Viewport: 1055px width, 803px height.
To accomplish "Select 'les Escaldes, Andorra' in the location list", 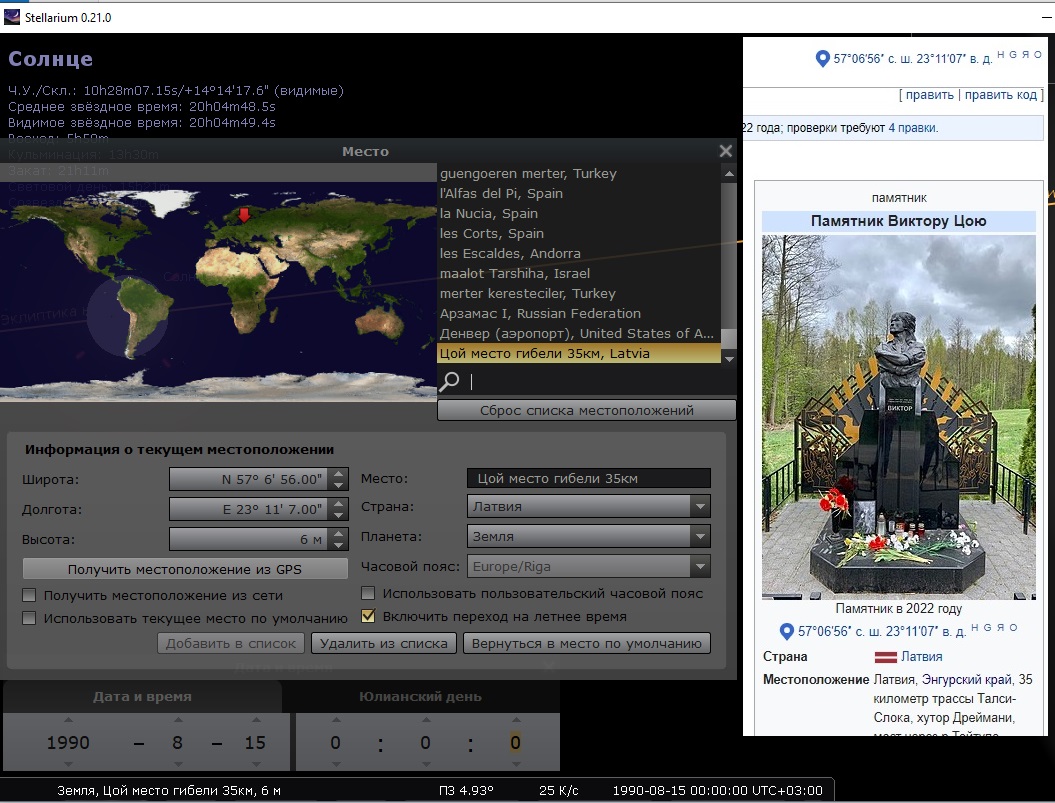I will pyautogui.click(x=579, y=254).
